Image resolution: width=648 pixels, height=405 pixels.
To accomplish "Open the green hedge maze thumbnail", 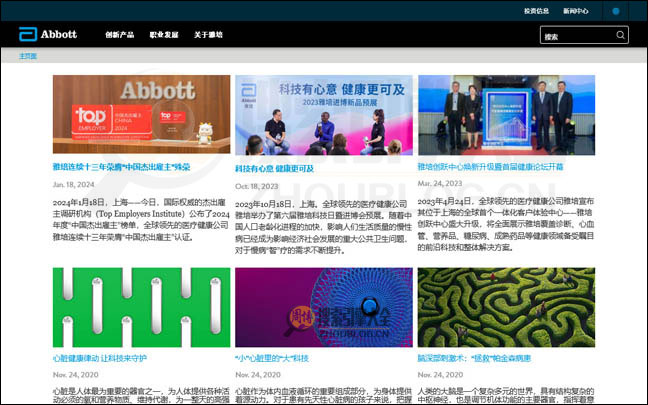I will click(x=507, y=307).
